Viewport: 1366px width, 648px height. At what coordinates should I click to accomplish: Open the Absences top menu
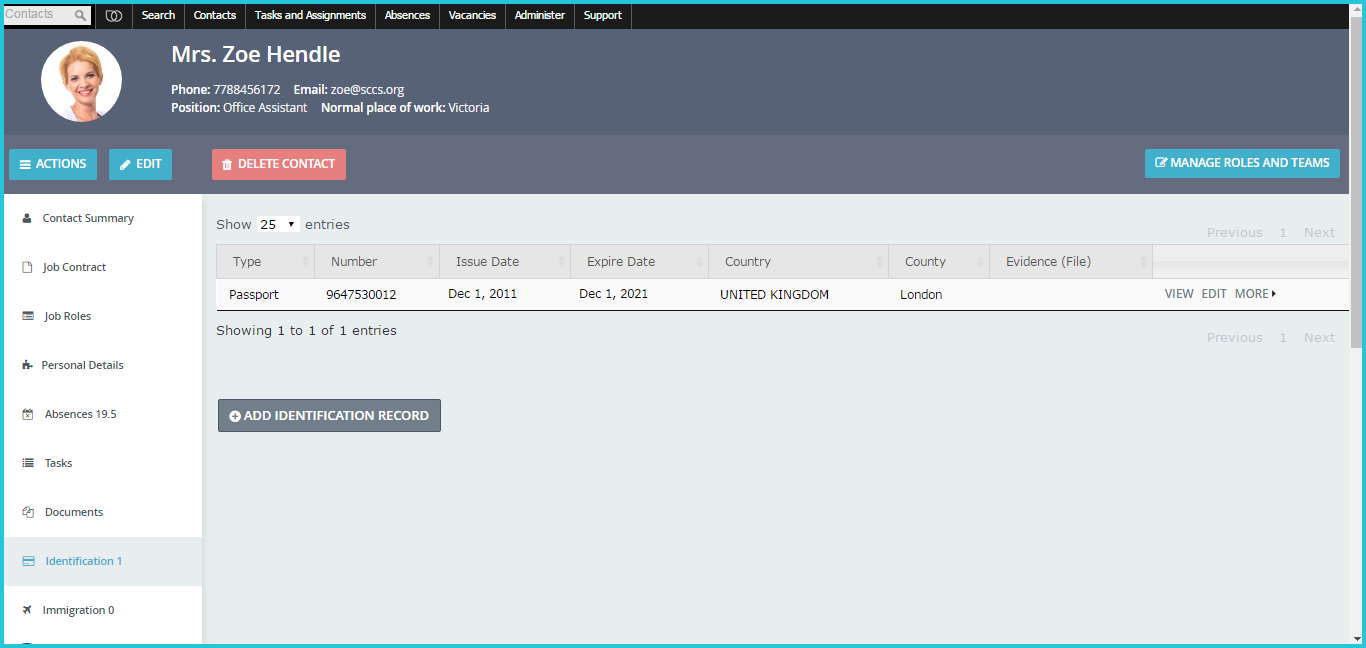click(407, 15)
